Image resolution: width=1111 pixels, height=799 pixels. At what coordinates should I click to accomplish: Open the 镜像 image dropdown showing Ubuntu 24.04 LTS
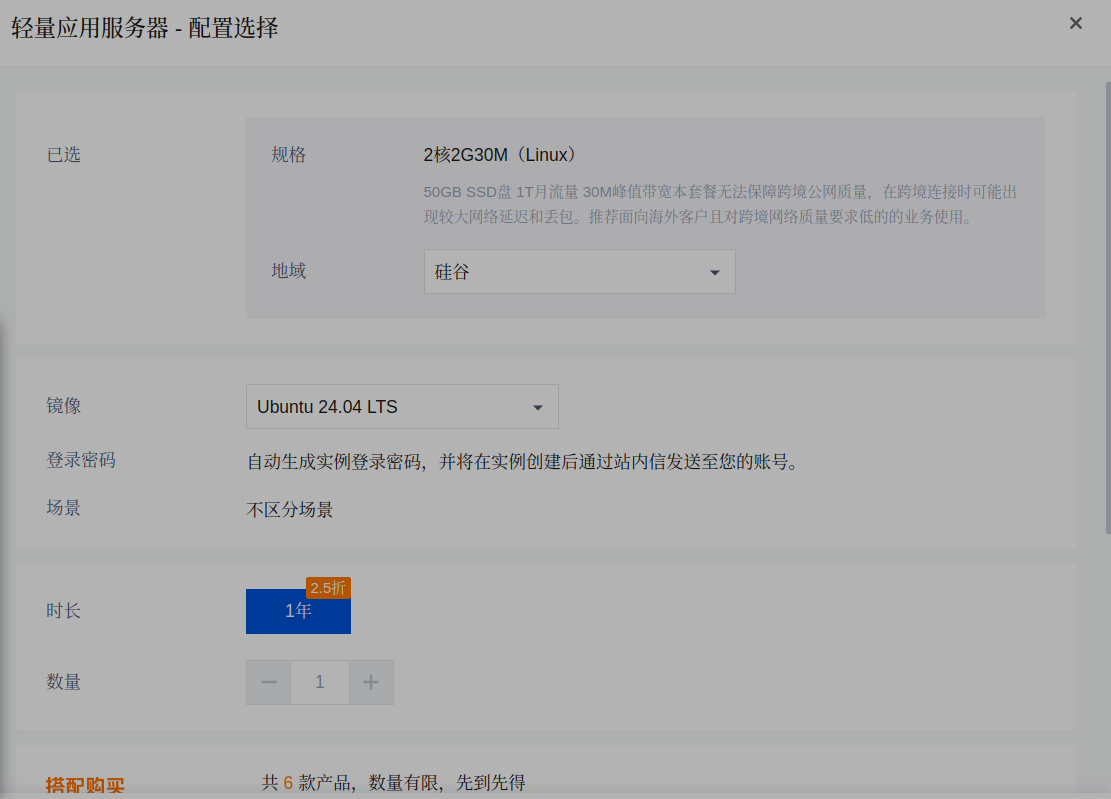(401, 406)
